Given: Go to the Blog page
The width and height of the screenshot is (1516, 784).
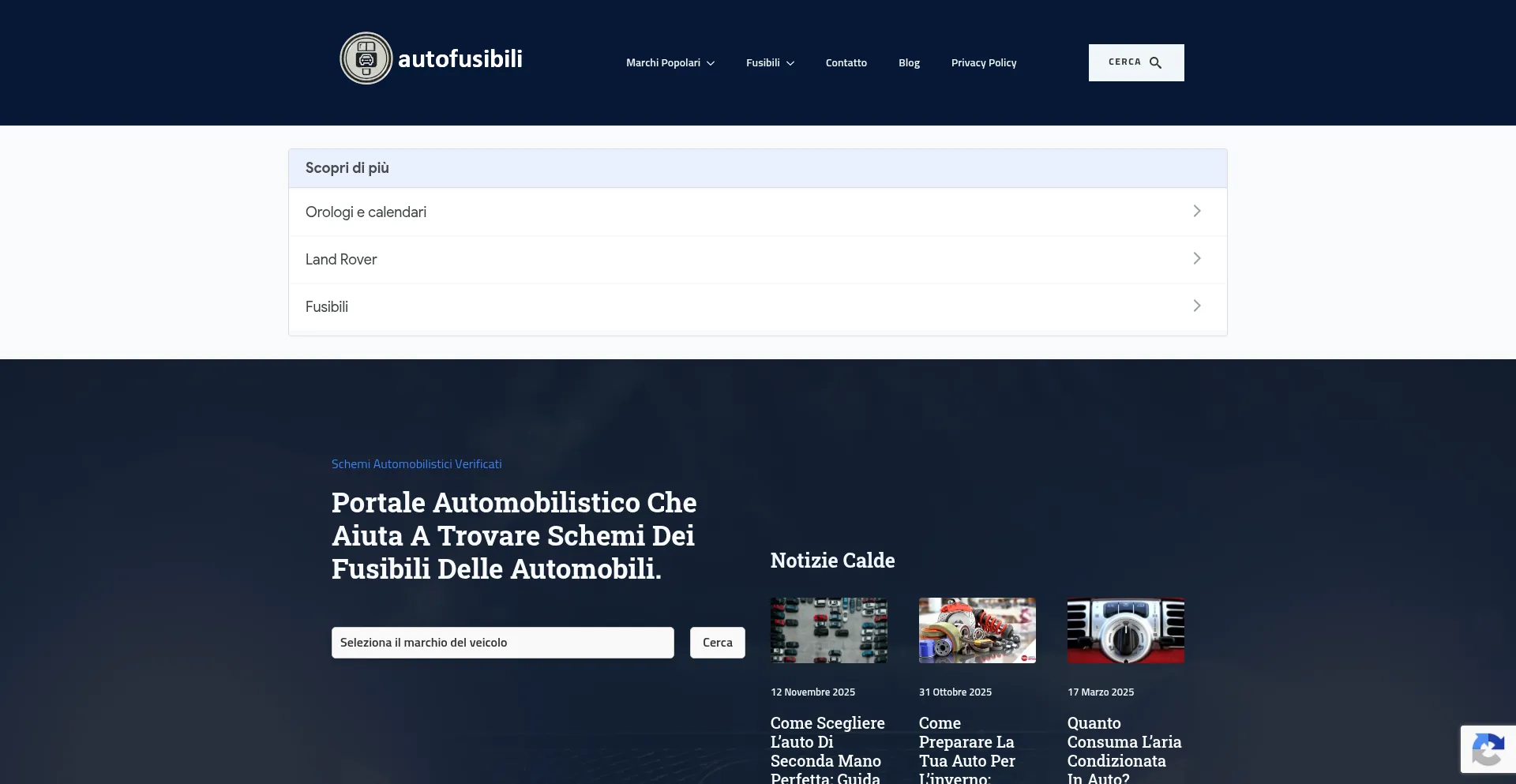Looking at the screenshot, I should 909,63.
